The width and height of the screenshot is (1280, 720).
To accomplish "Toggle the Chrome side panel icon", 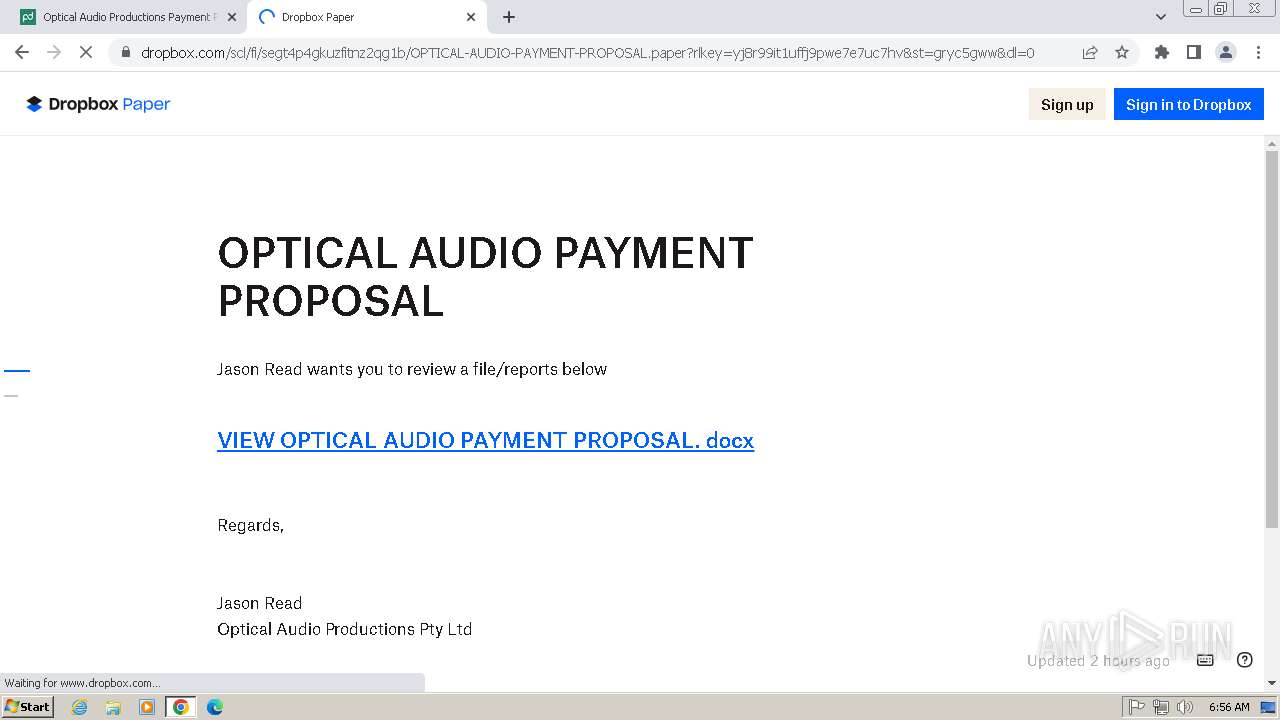I will point(1193,52).
